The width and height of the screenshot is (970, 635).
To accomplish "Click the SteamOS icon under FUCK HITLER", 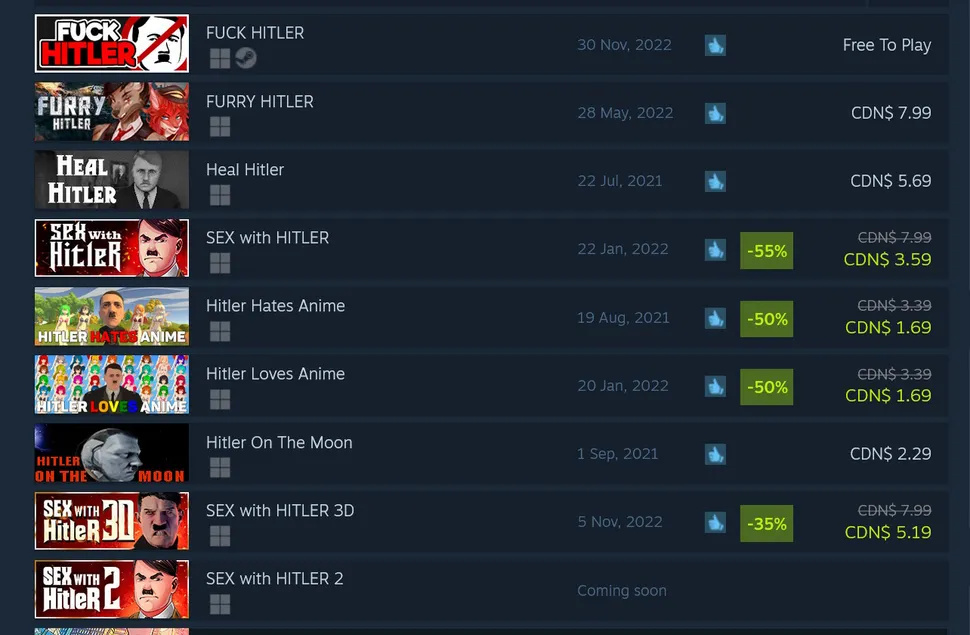I will pyautogui.click(x=246, y=58).
